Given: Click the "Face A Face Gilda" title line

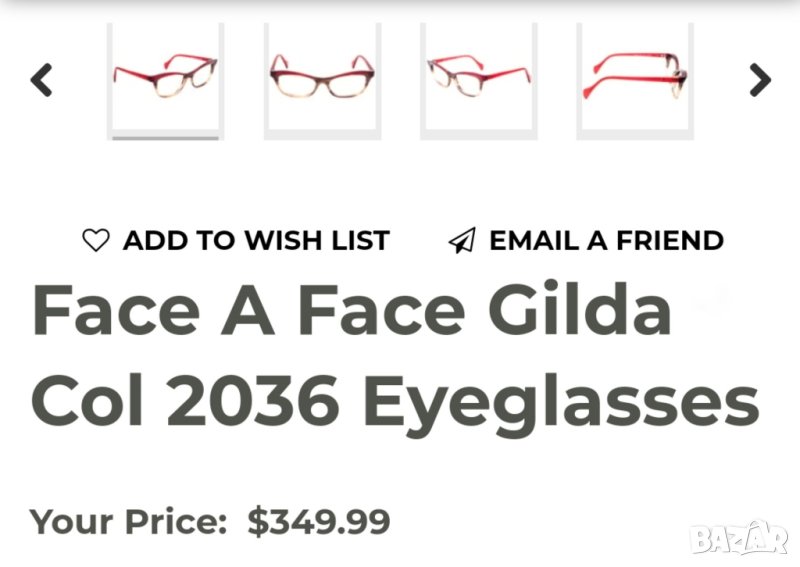Looking at the screenshot, I should pos(352,310).
